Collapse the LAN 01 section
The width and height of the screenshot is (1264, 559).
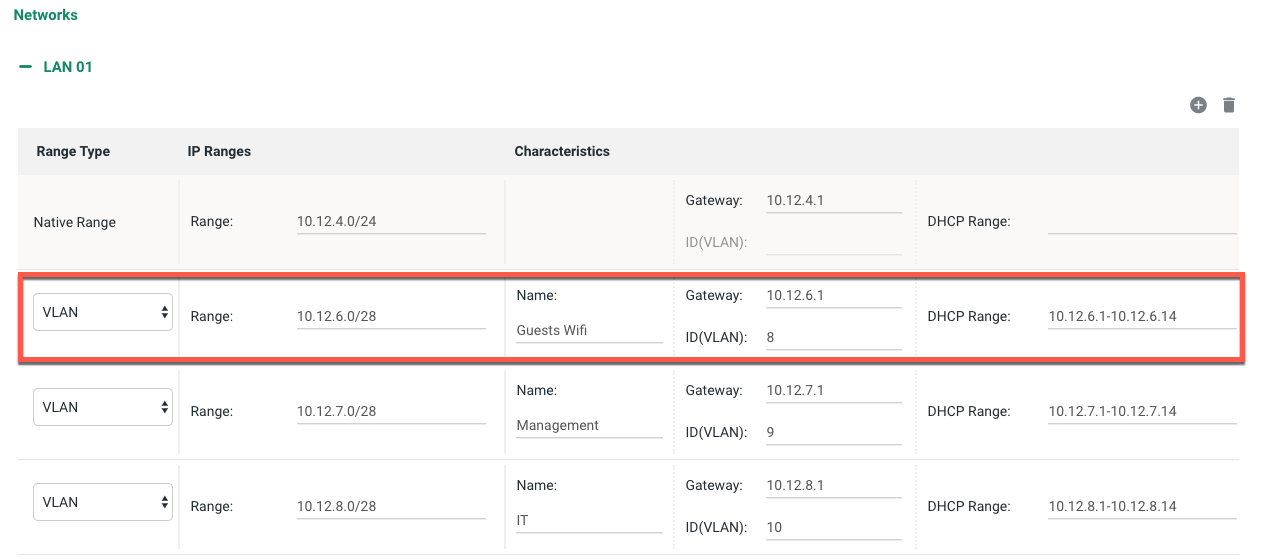(26, 67)
